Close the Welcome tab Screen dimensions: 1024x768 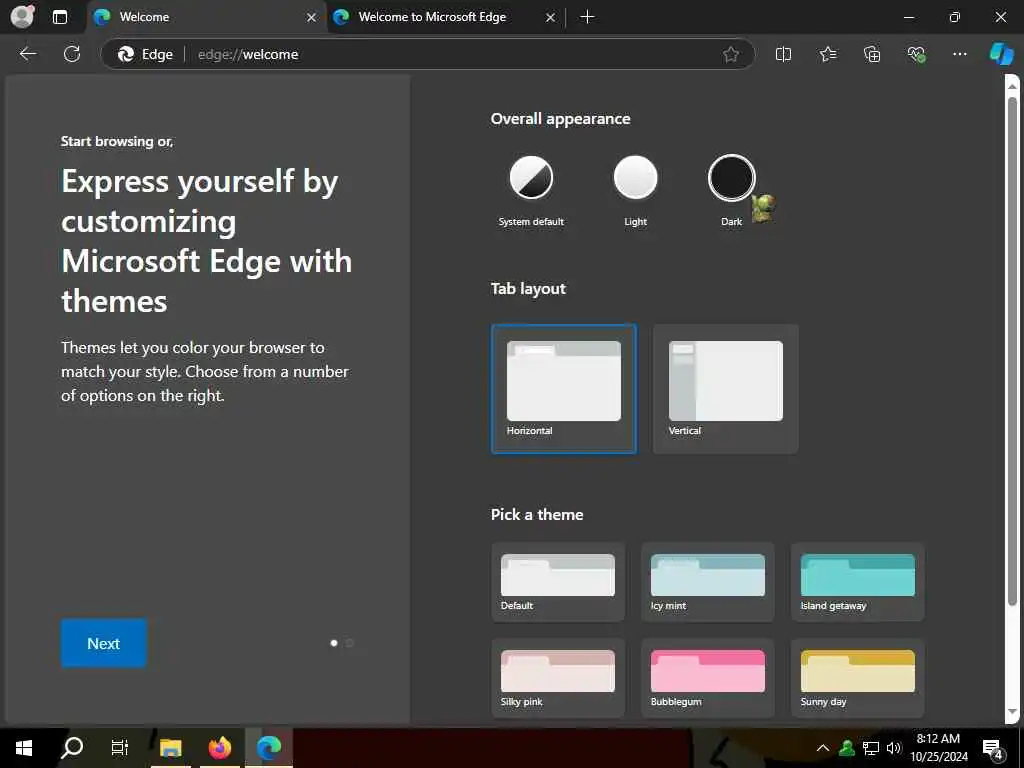(312, 17)
